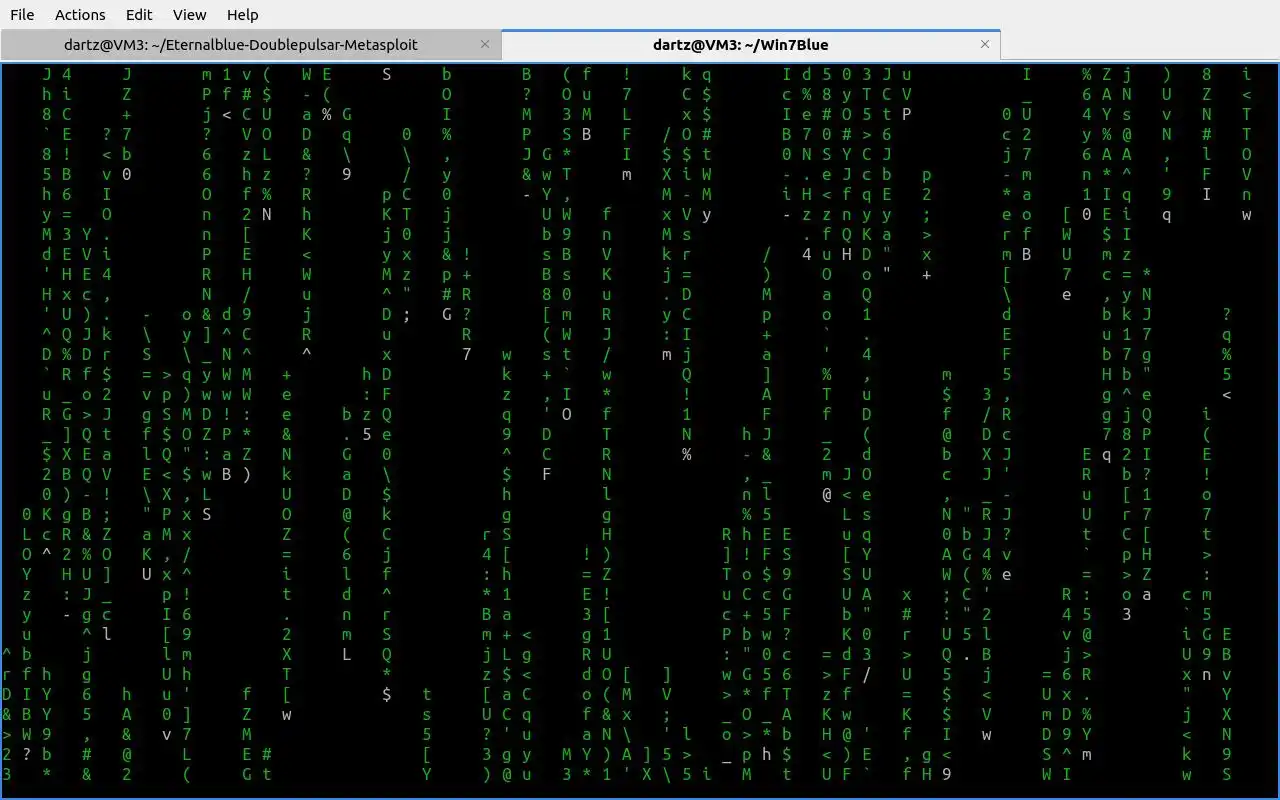Open the View menu
Image resolution: width=1280 pixels, height=800 pixels.
click(190, 15)
